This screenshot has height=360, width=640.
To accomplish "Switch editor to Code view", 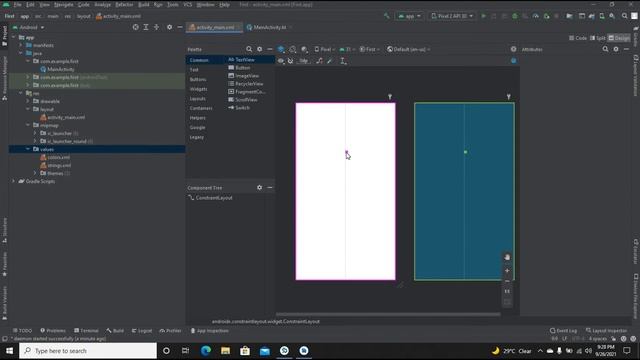I will 578,38.
